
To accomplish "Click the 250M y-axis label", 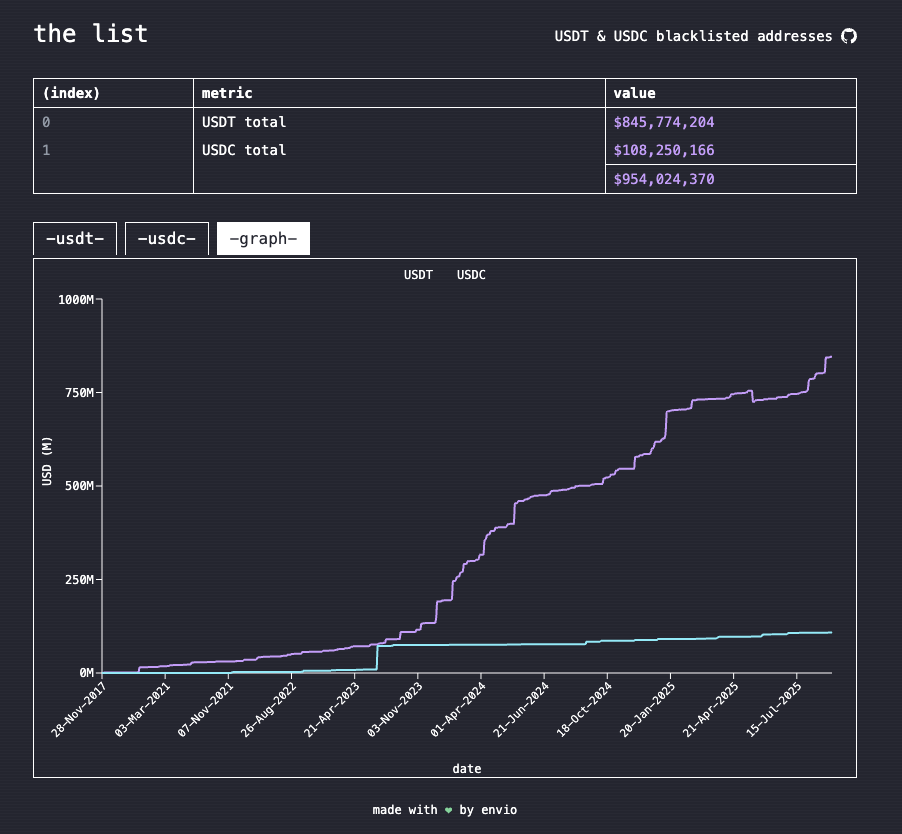I will coord(79,580).
